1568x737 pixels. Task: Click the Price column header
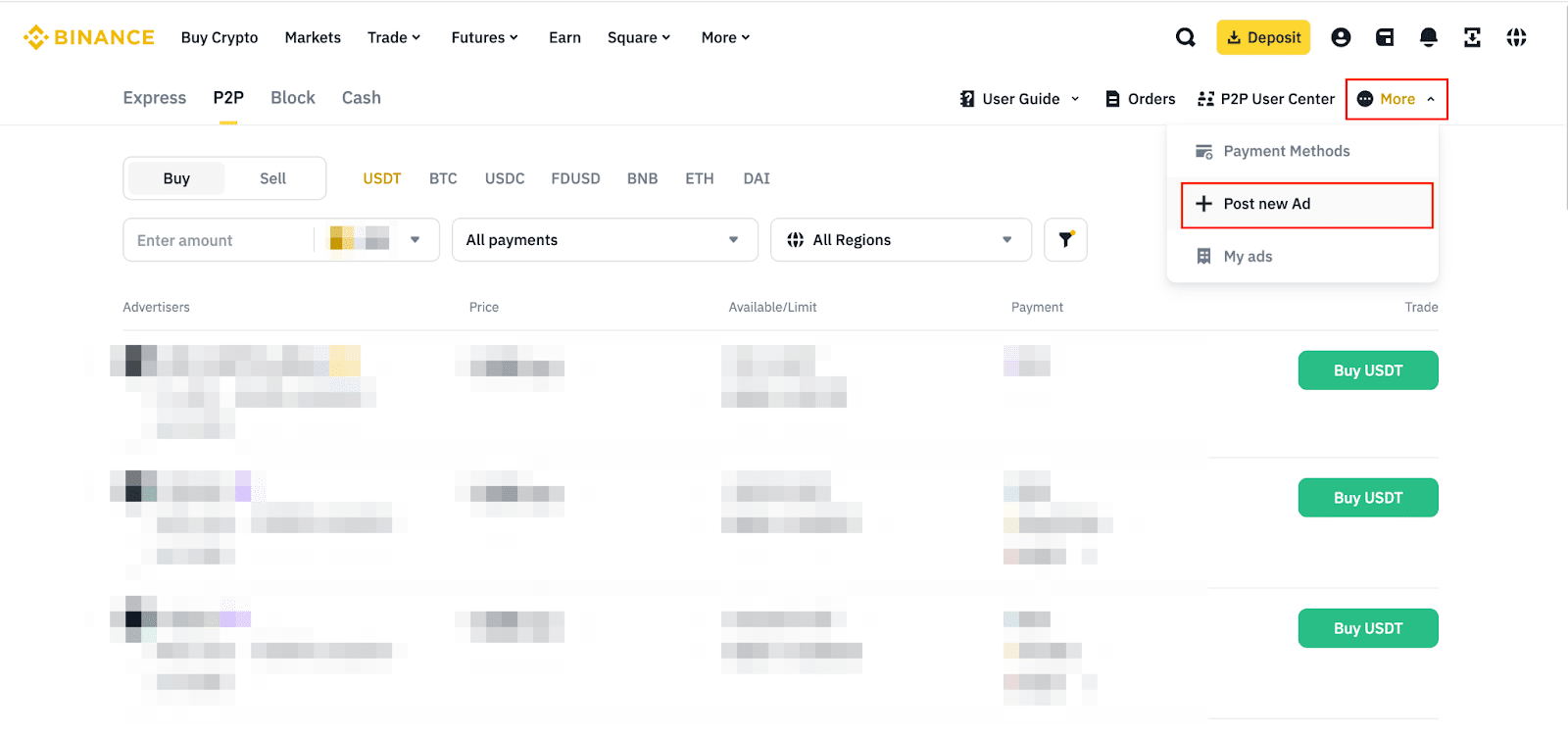484,307
